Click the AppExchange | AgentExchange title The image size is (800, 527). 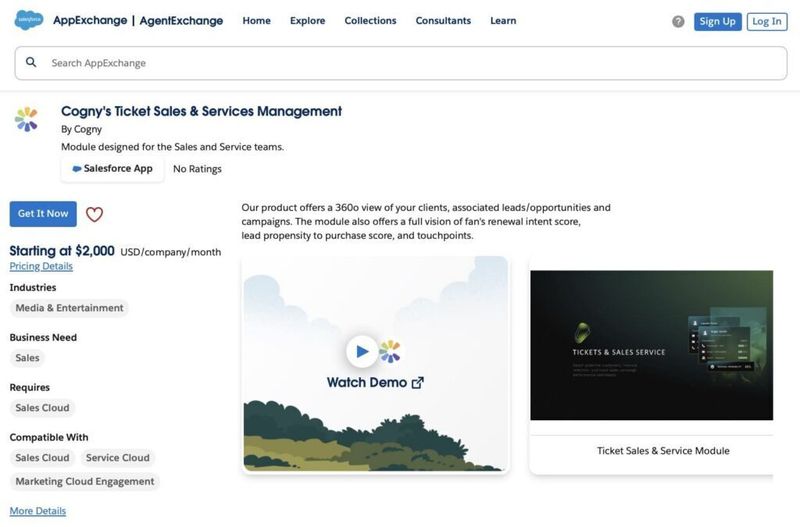(138, 20)
